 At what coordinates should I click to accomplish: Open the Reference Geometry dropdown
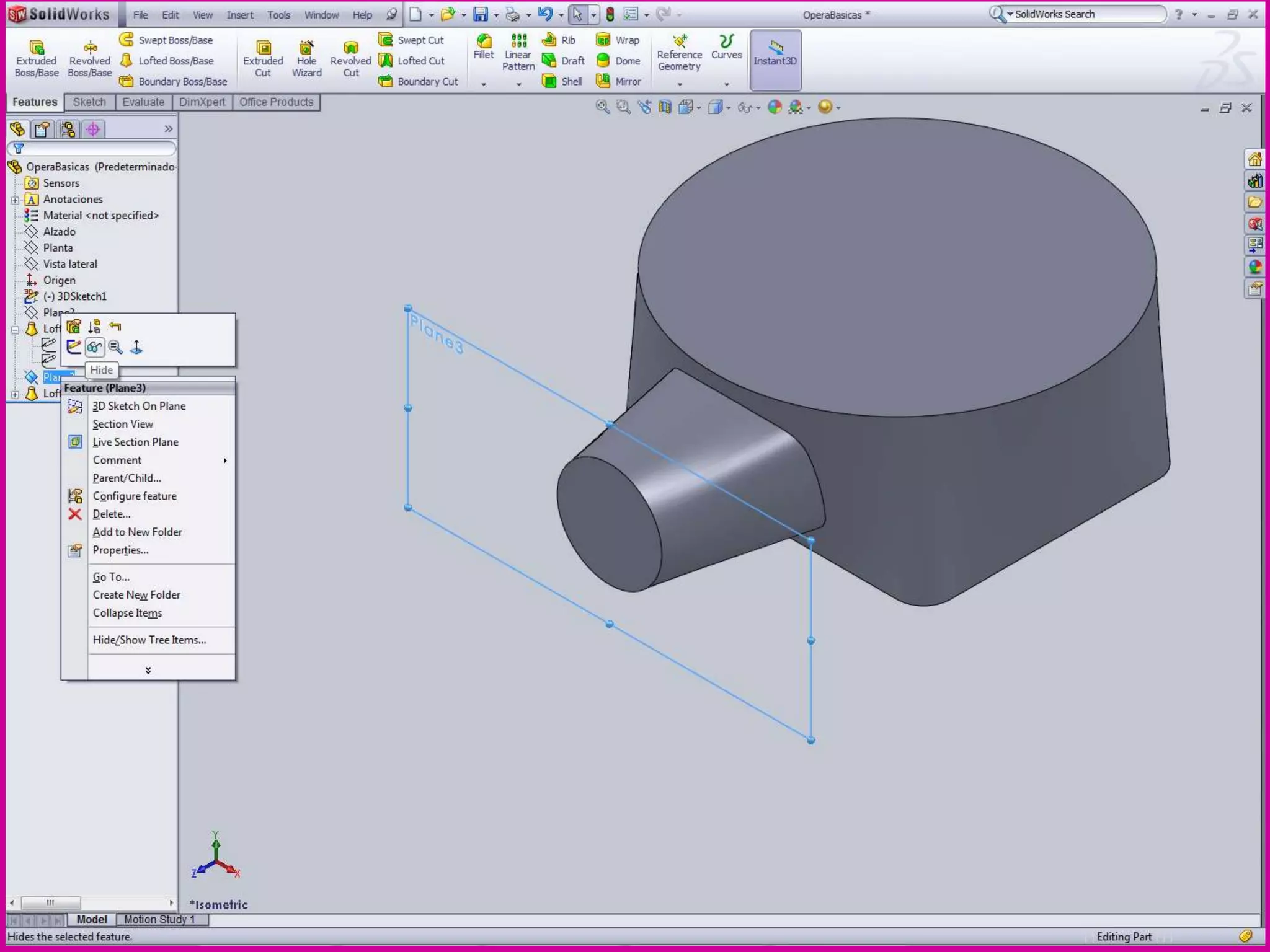pyautogui.click(x=680, y=84)
